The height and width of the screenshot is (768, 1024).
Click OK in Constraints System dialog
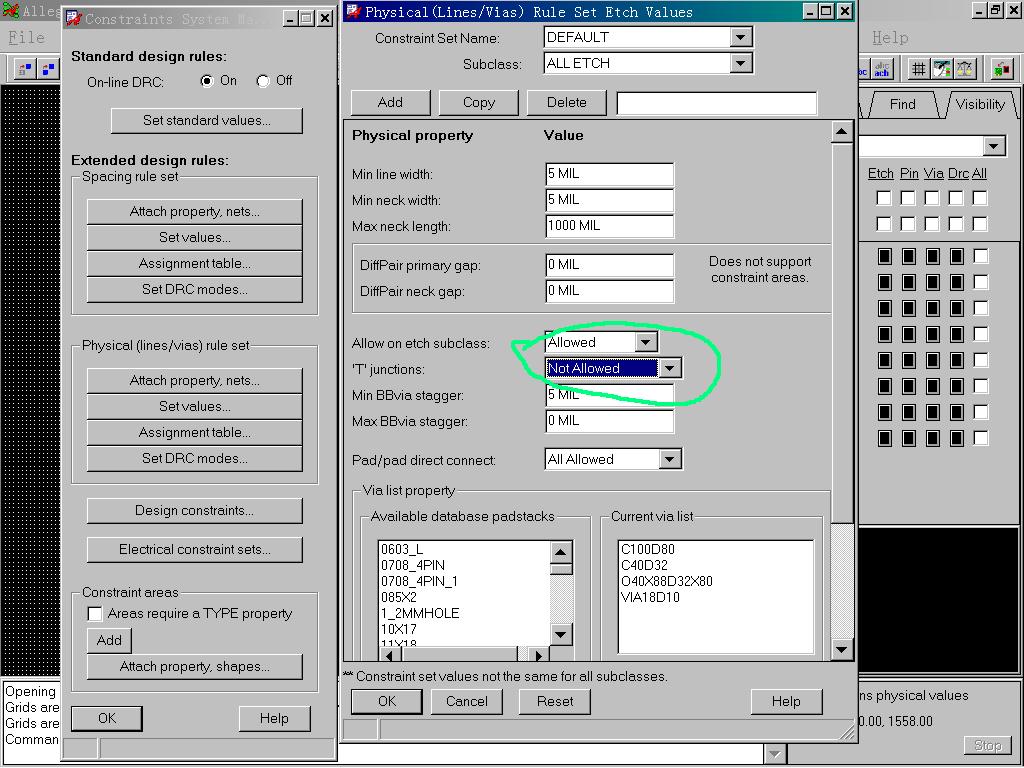[x=106, y=718]
